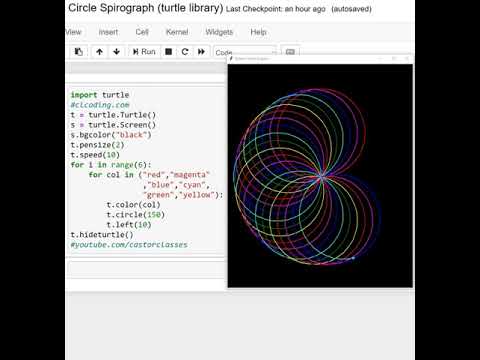Click the 't = turtle.Turtle()' line
The width and height of the screenshot is (480, 360).
113,115
